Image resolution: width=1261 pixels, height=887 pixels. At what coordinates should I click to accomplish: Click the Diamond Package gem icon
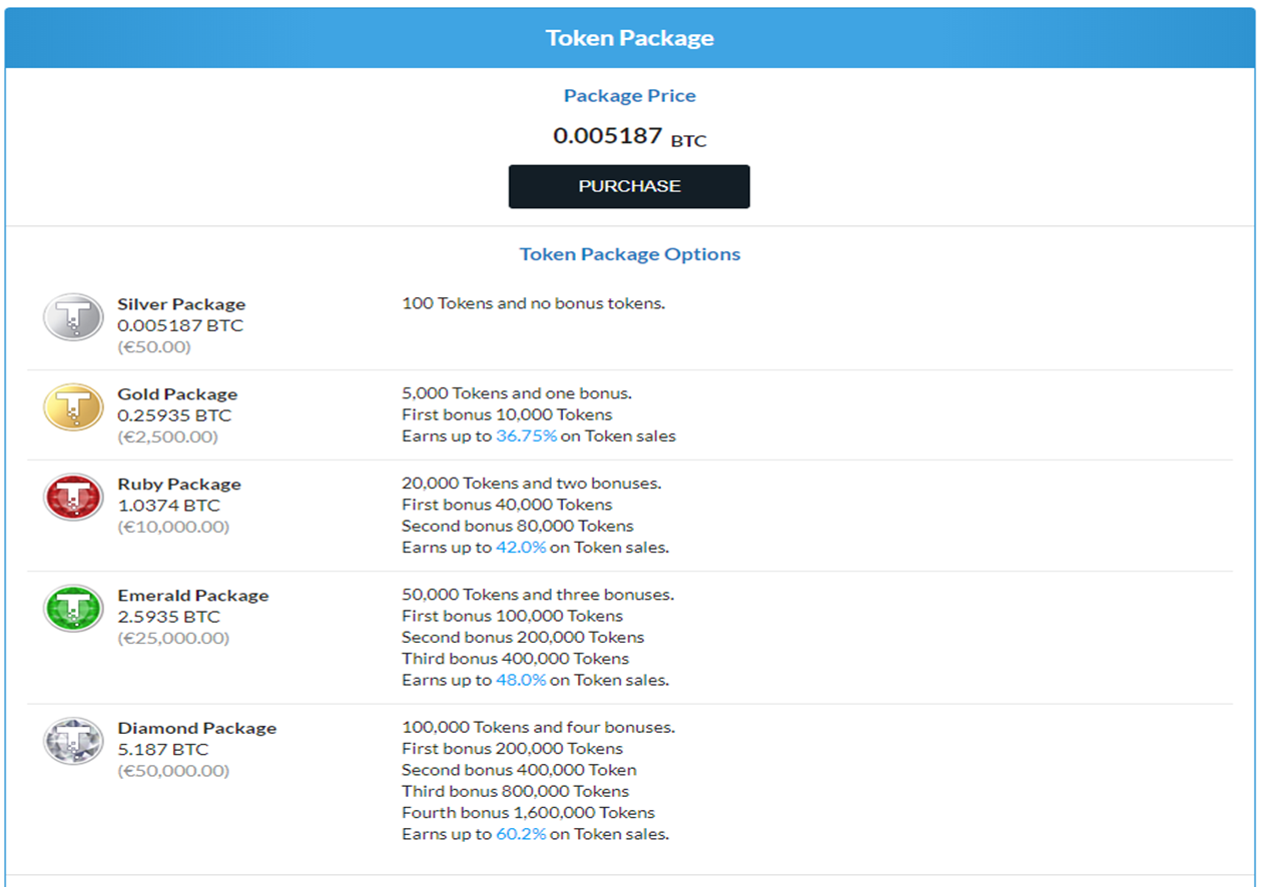point(73,741)
